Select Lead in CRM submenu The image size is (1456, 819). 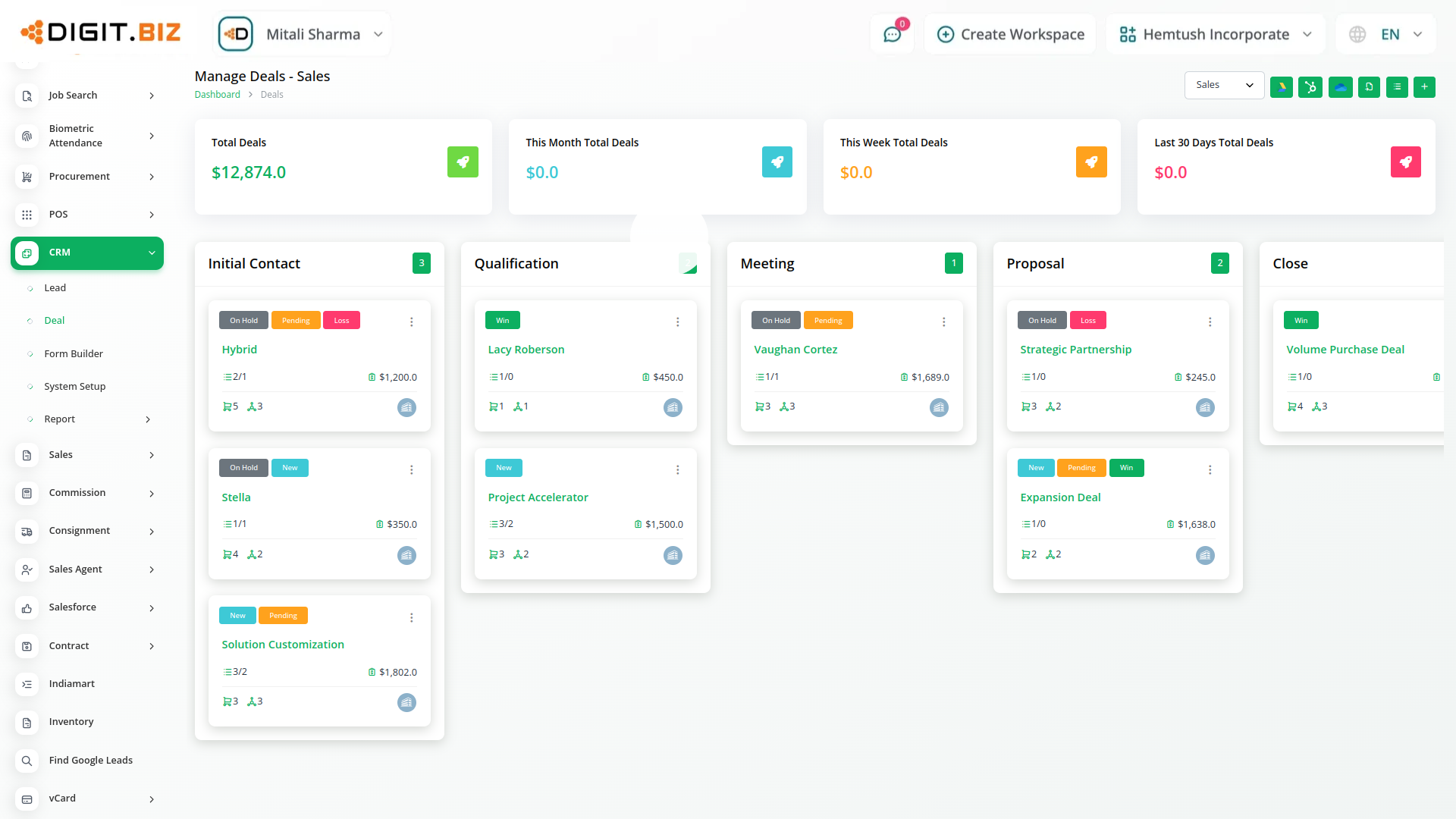pyautogui.click(x=55, y=288)
